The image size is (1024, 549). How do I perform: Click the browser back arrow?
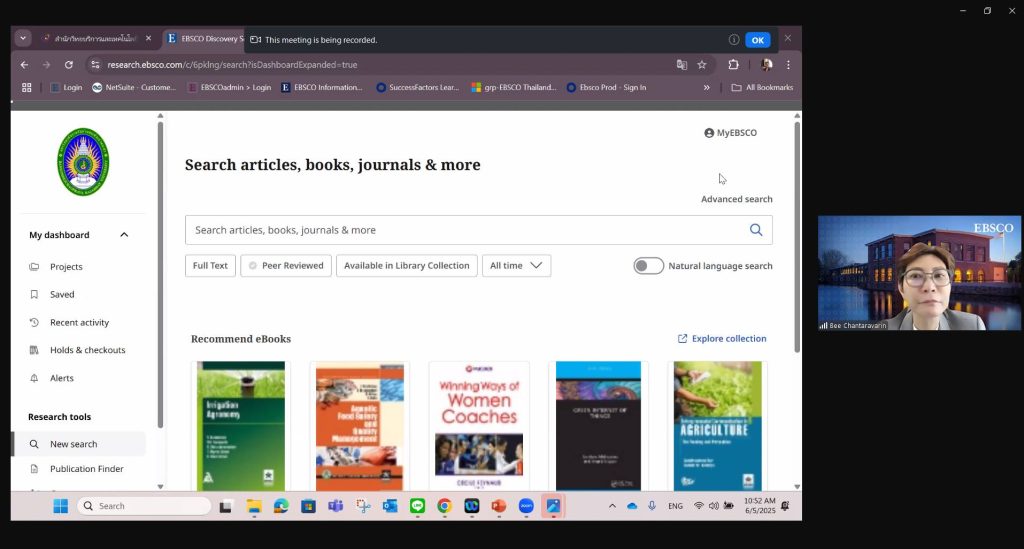(24, 65)
